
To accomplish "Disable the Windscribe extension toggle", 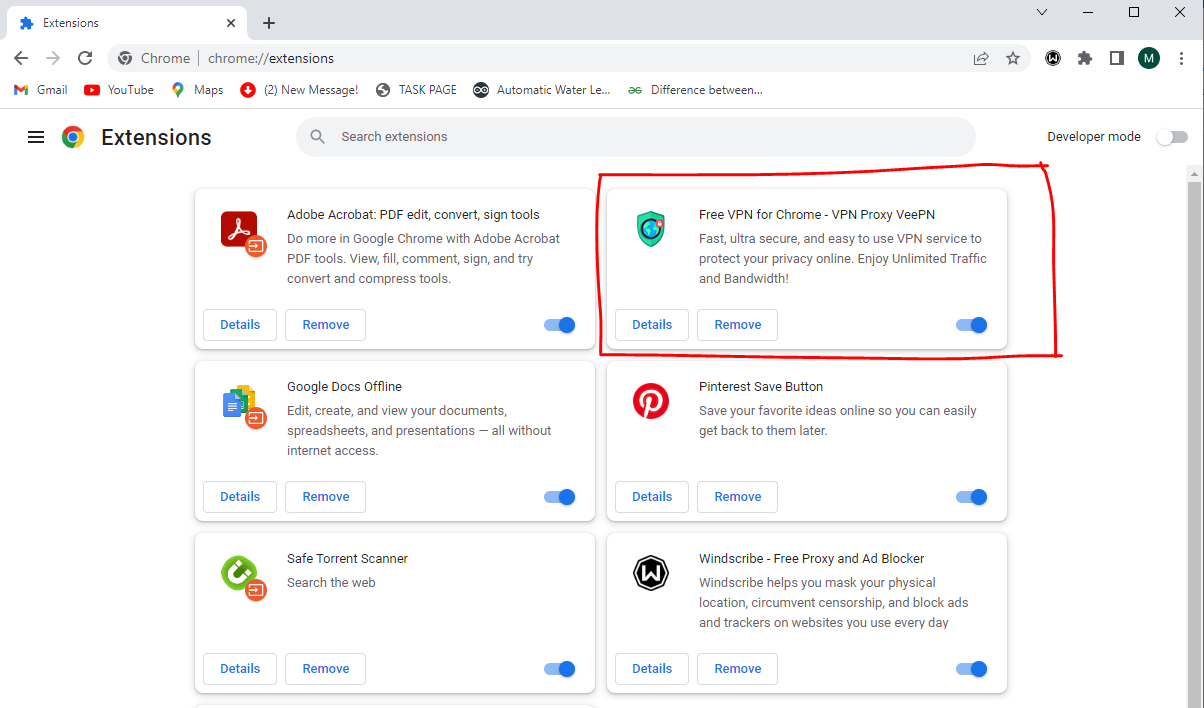I will click(972, 669).
